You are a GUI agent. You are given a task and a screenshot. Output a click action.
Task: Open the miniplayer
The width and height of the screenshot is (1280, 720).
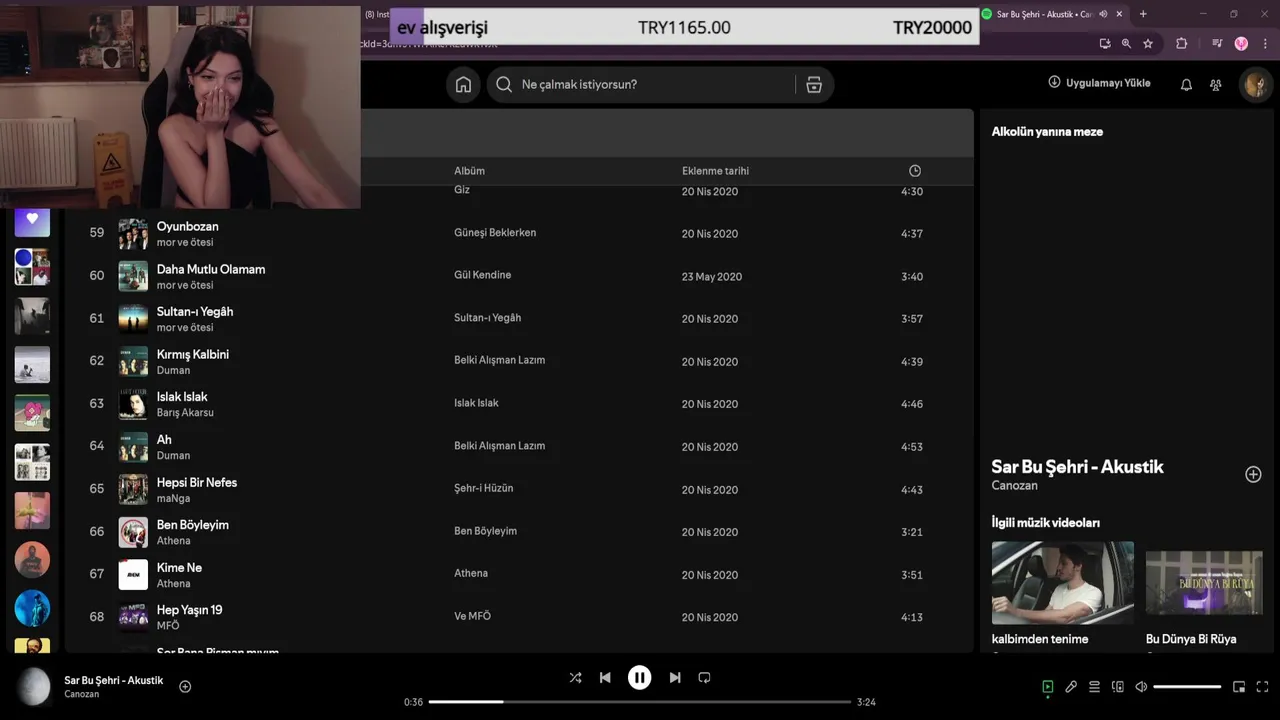(1239, 687)
